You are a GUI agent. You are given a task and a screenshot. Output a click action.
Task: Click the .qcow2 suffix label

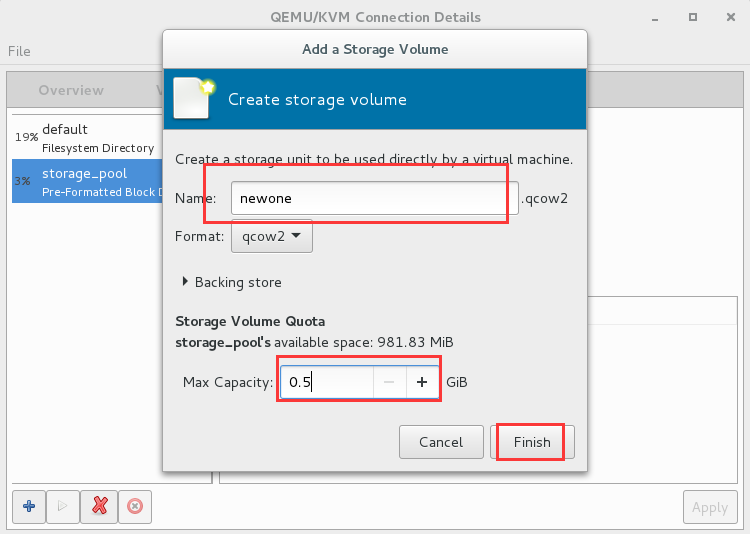pos(544,198)
